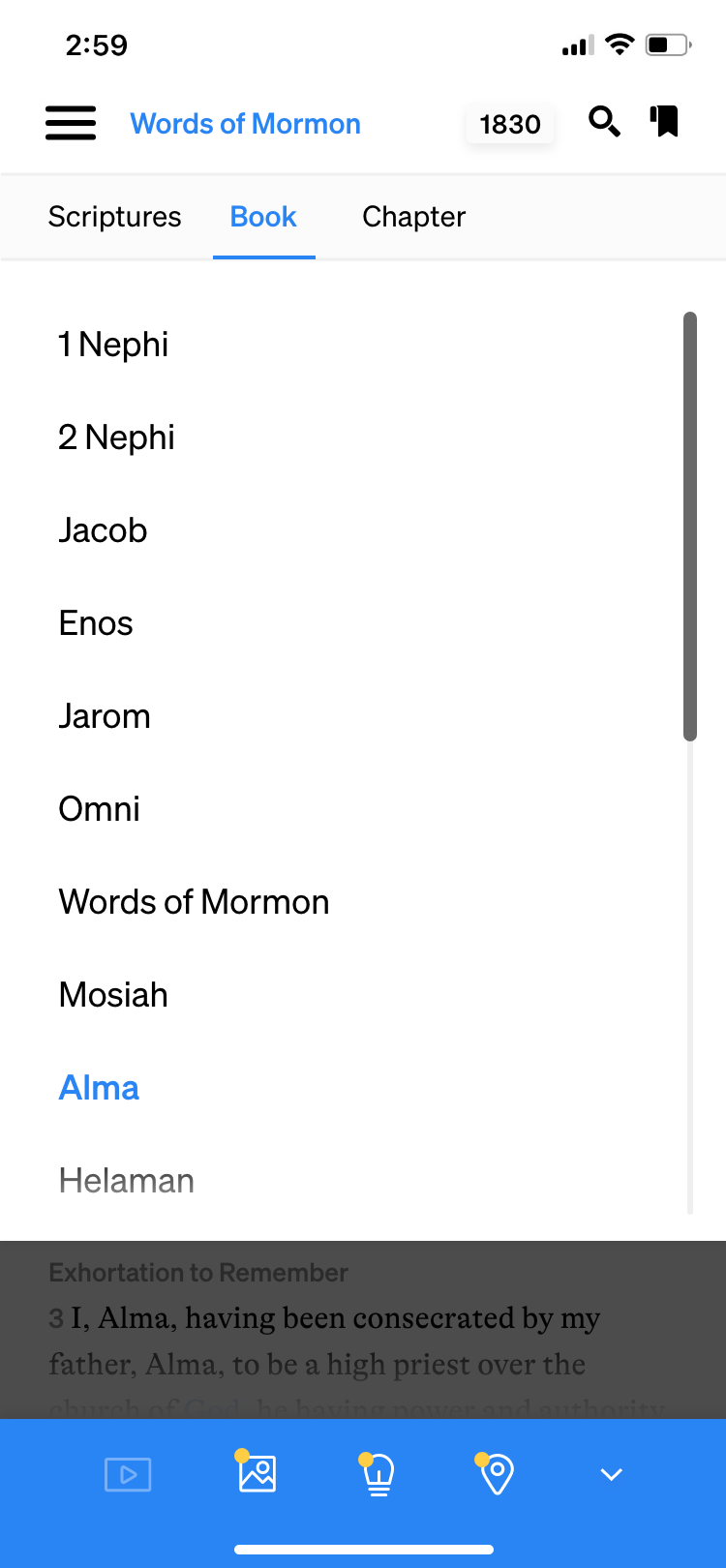Tap the video media icon

click(x=128, y=1474)
